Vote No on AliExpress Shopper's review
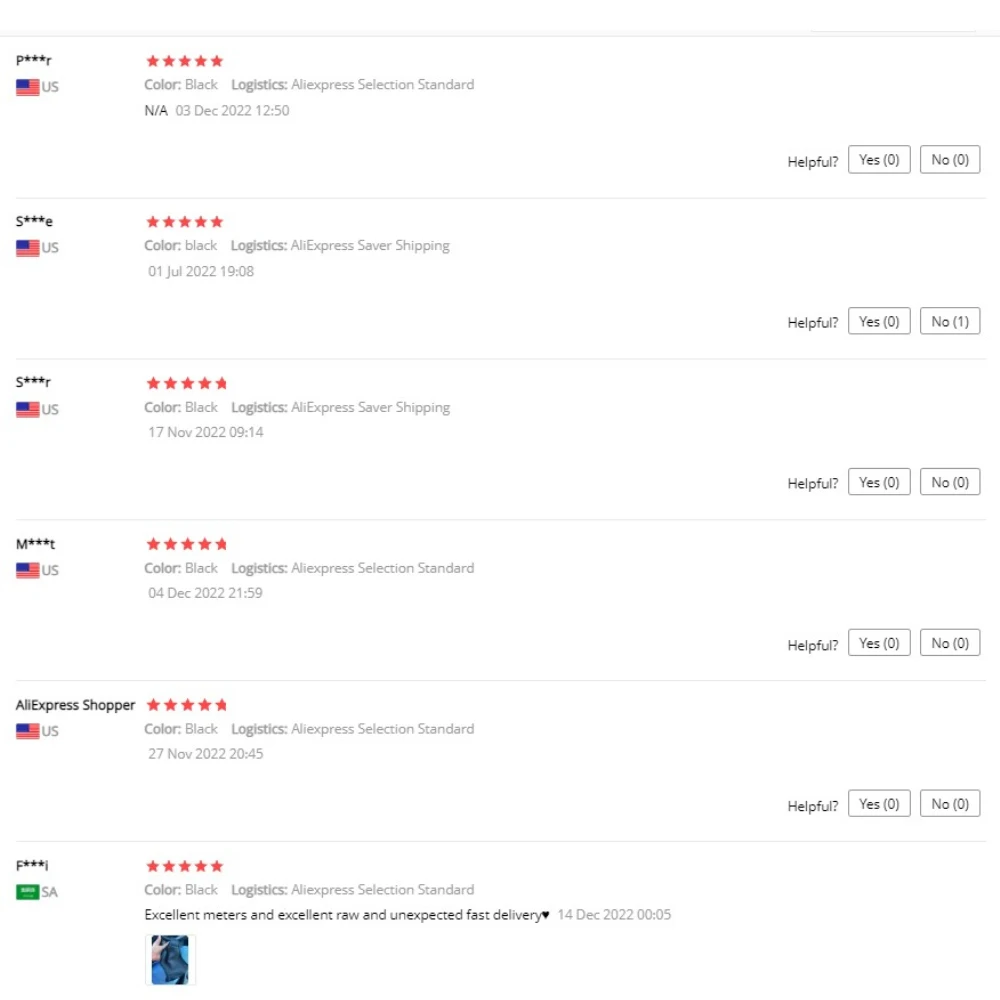 pos(950,804)
